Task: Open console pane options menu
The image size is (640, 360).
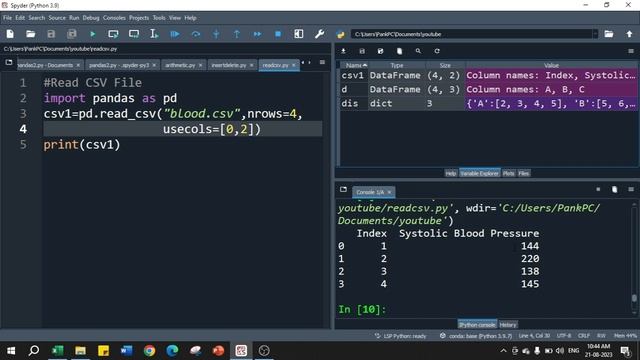Action: point(631,189)
